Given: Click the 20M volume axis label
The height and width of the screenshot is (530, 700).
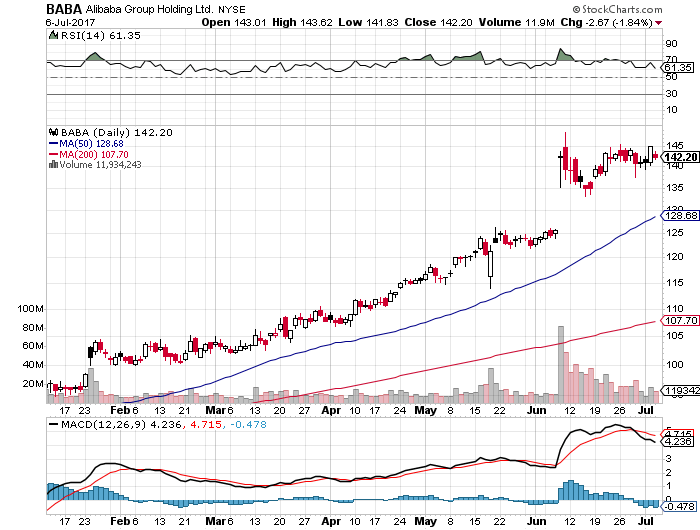Looking at the screenshot, I should click(33, 384).
